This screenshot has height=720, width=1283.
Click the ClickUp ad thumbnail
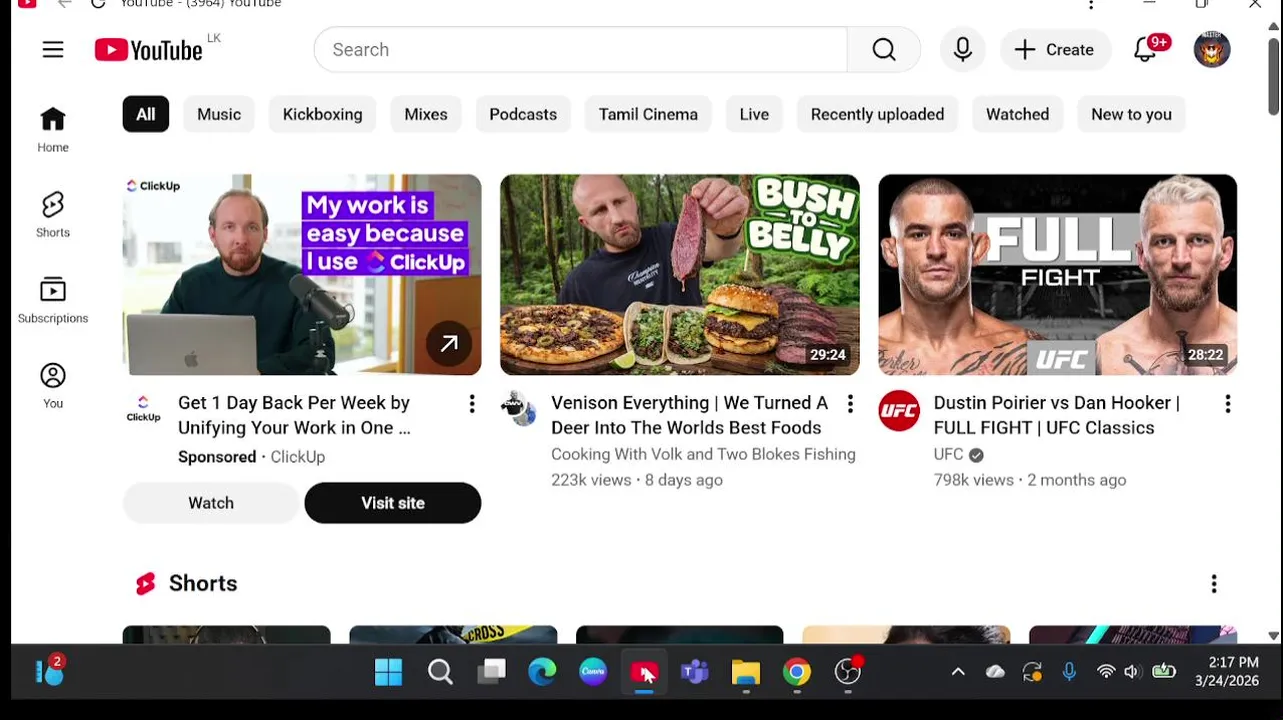click(302, 275)
